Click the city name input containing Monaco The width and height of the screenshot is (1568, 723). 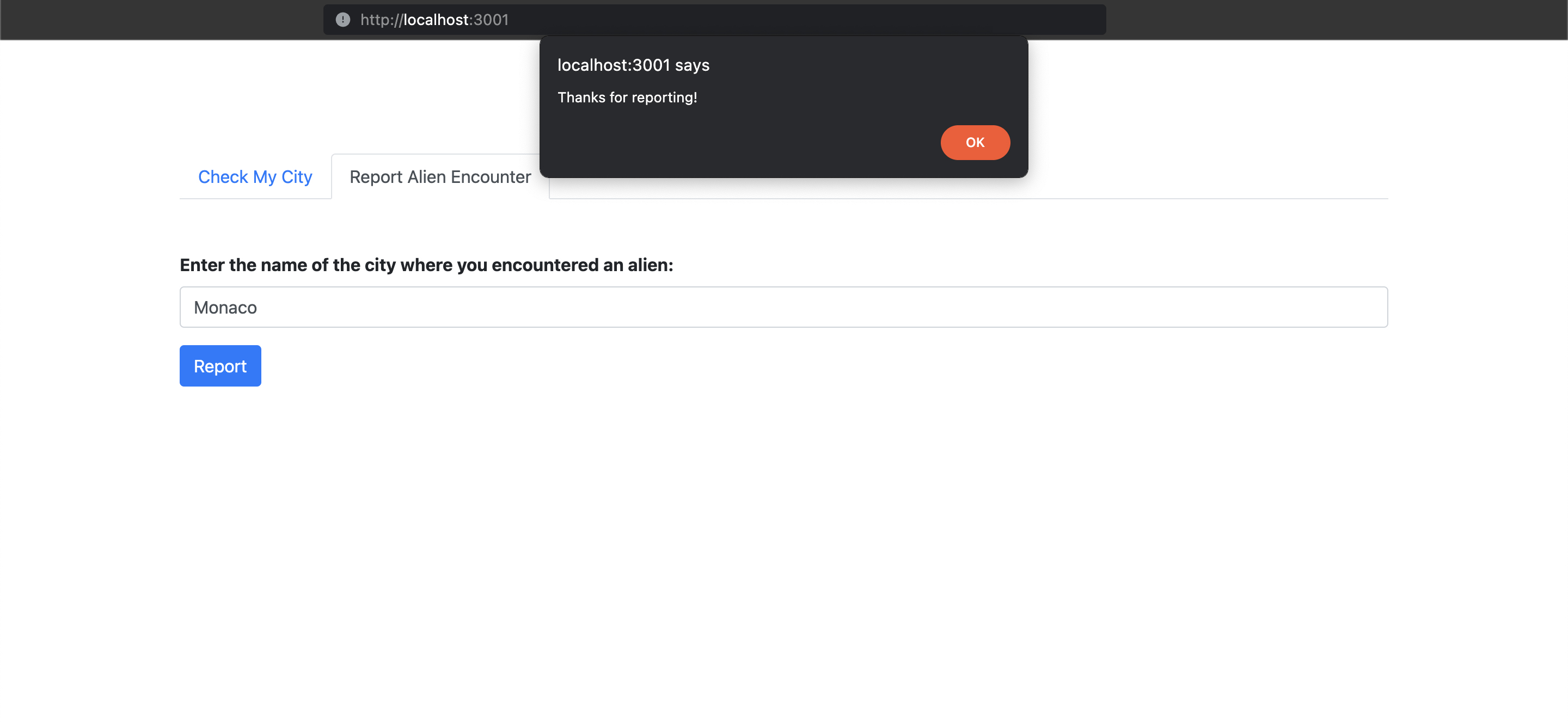pos(783,308)
